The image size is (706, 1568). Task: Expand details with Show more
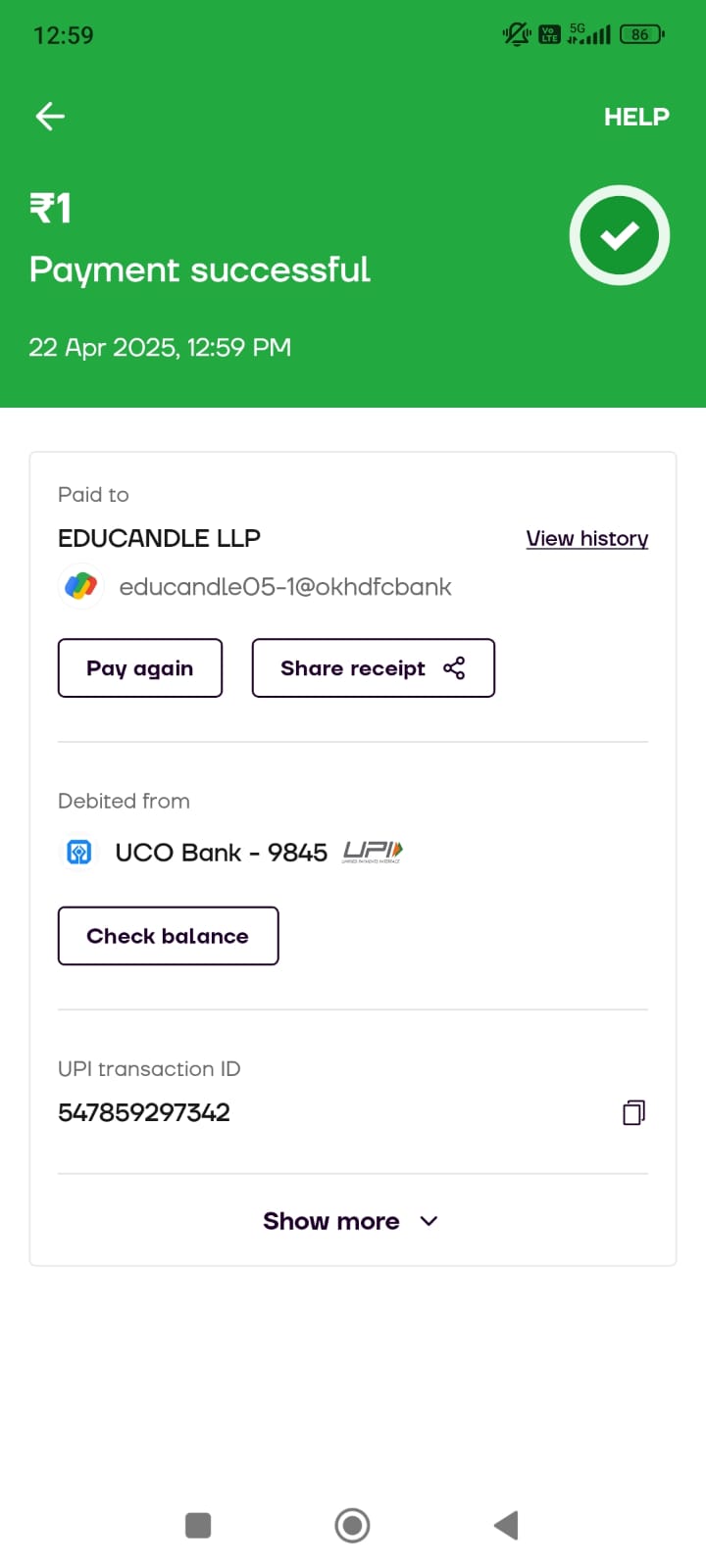(x=331, y=1221)
